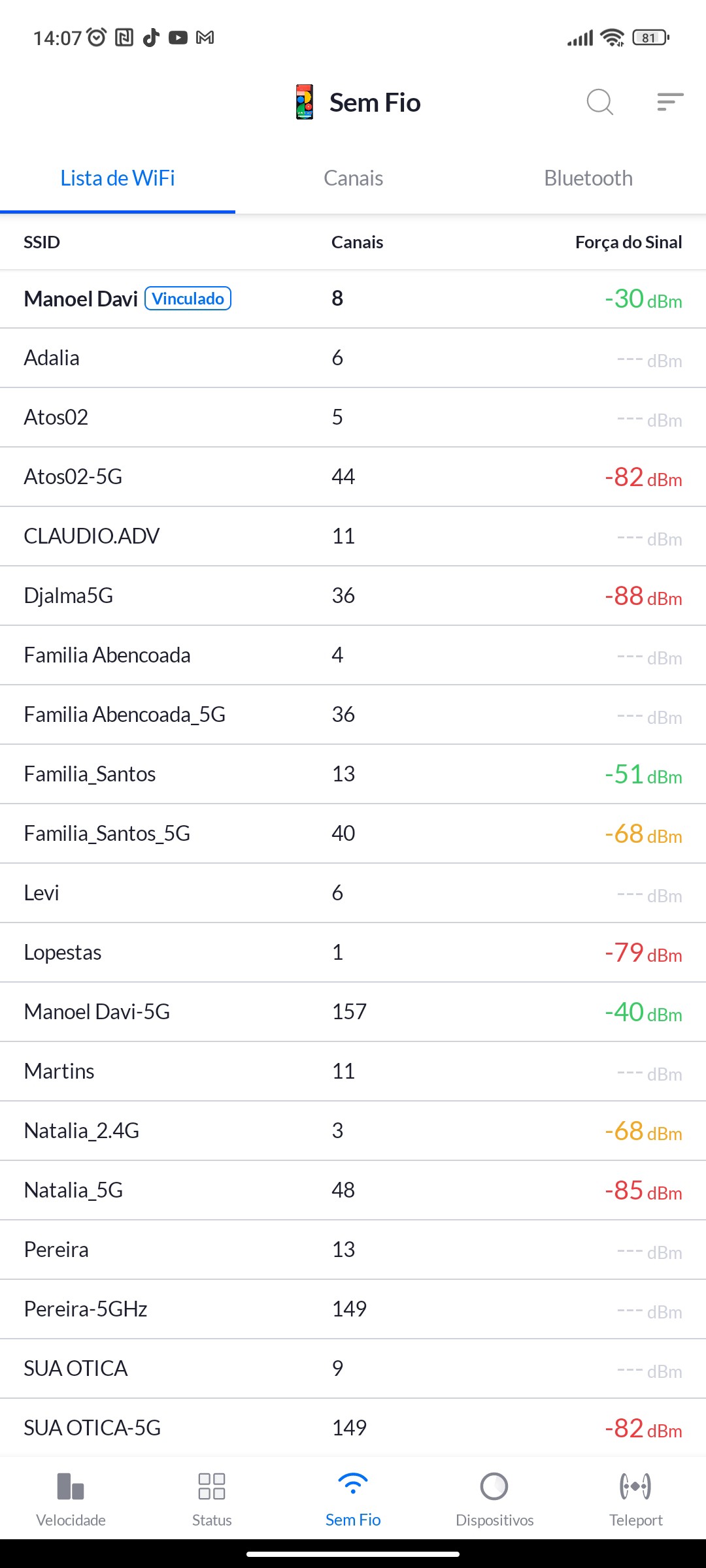Launch the Teleport icon
Viewport: 706px width, 1568px height.
click(635, 1486)
